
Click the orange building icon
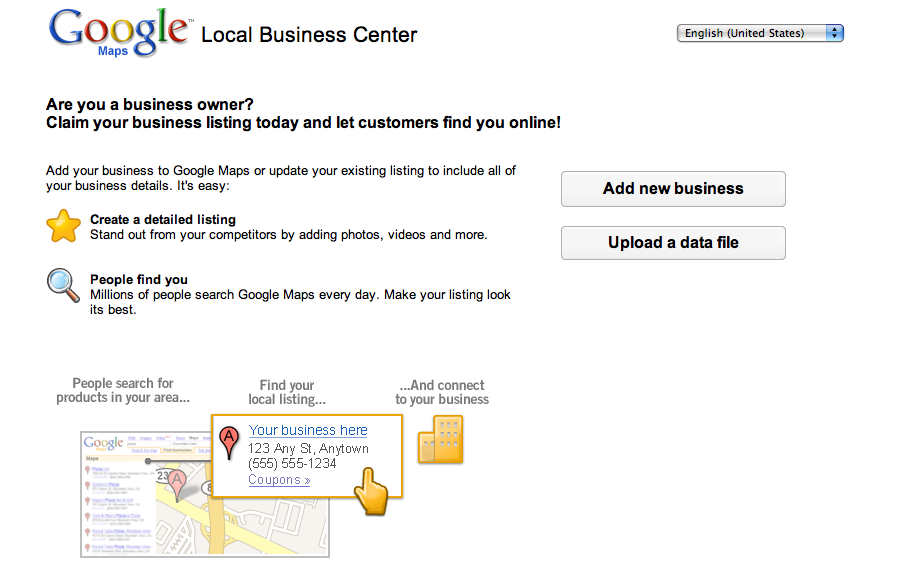tap(440, 440)
